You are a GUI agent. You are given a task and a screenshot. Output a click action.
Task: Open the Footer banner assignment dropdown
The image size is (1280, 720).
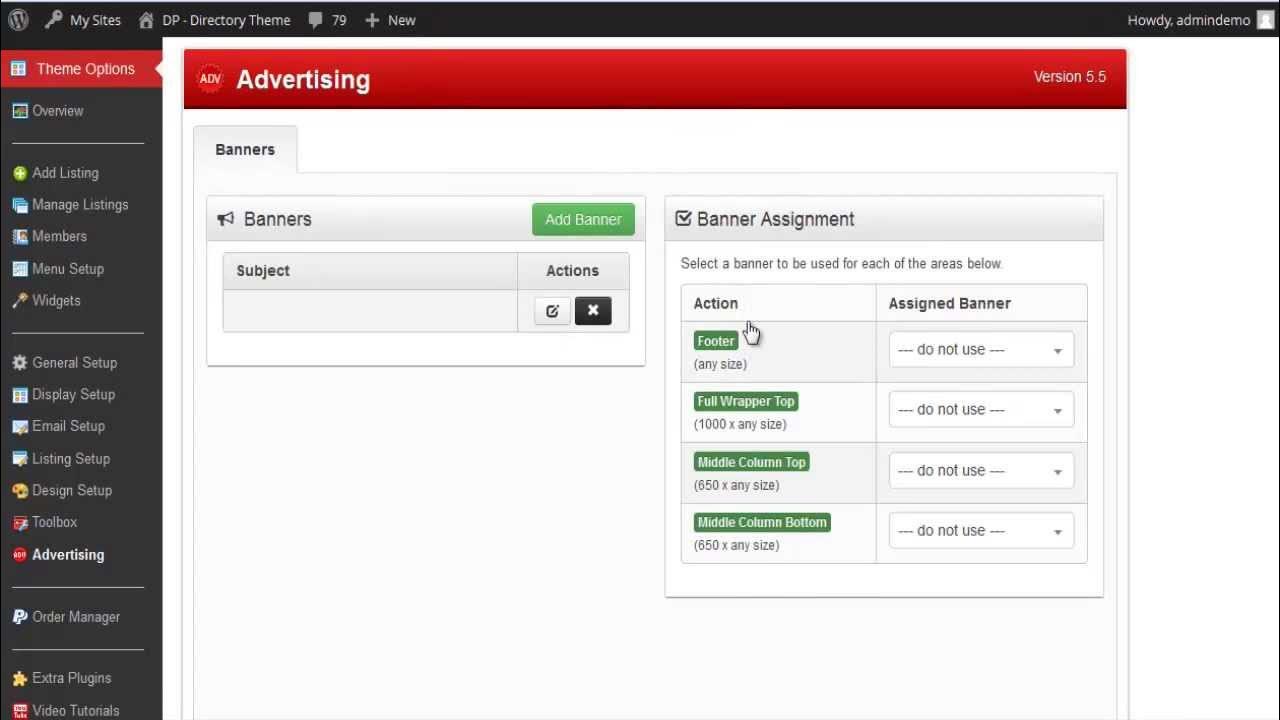(x=980, y=349)
